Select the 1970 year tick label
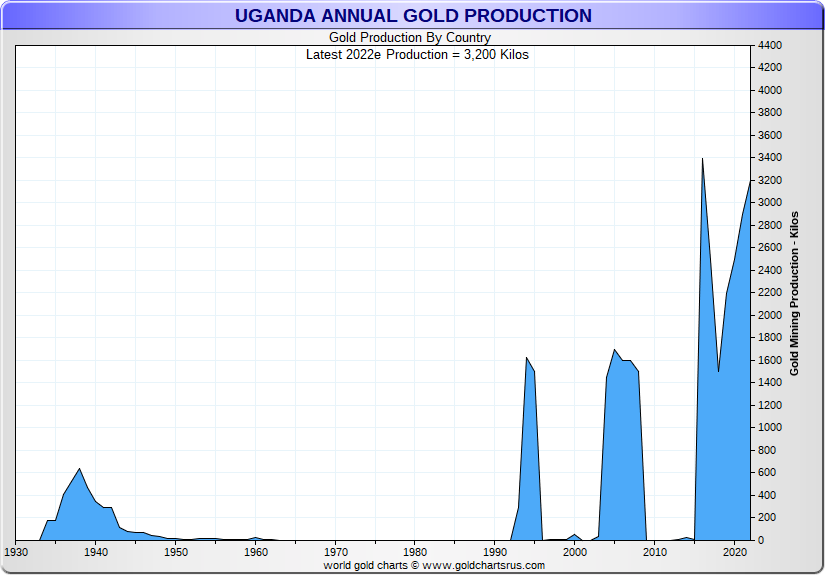The height and width of the screenshot is (575, 825). tap(336, 552)
